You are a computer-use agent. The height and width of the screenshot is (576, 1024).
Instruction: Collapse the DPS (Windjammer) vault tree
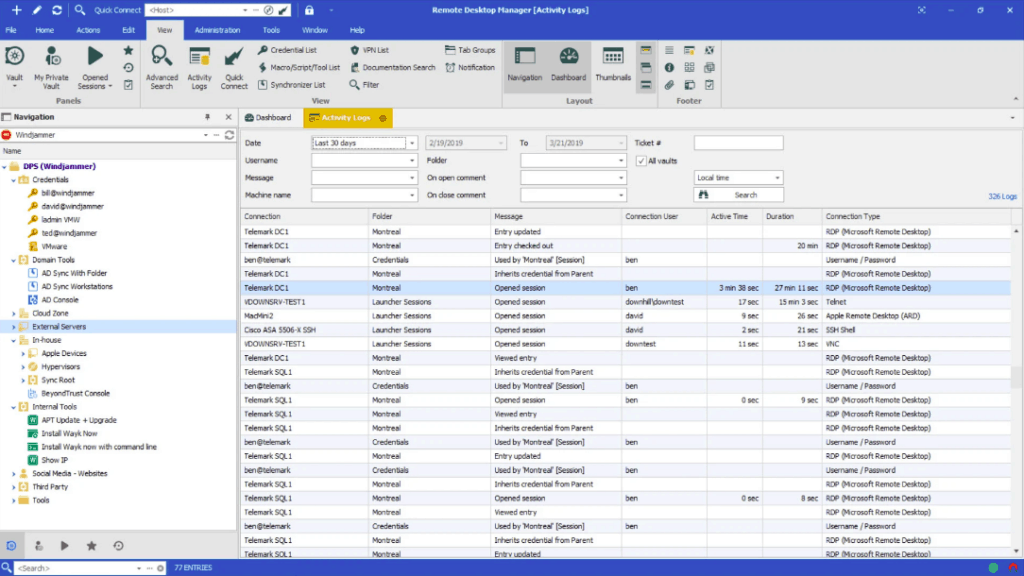pyautogui.click(x=7, y=166)
